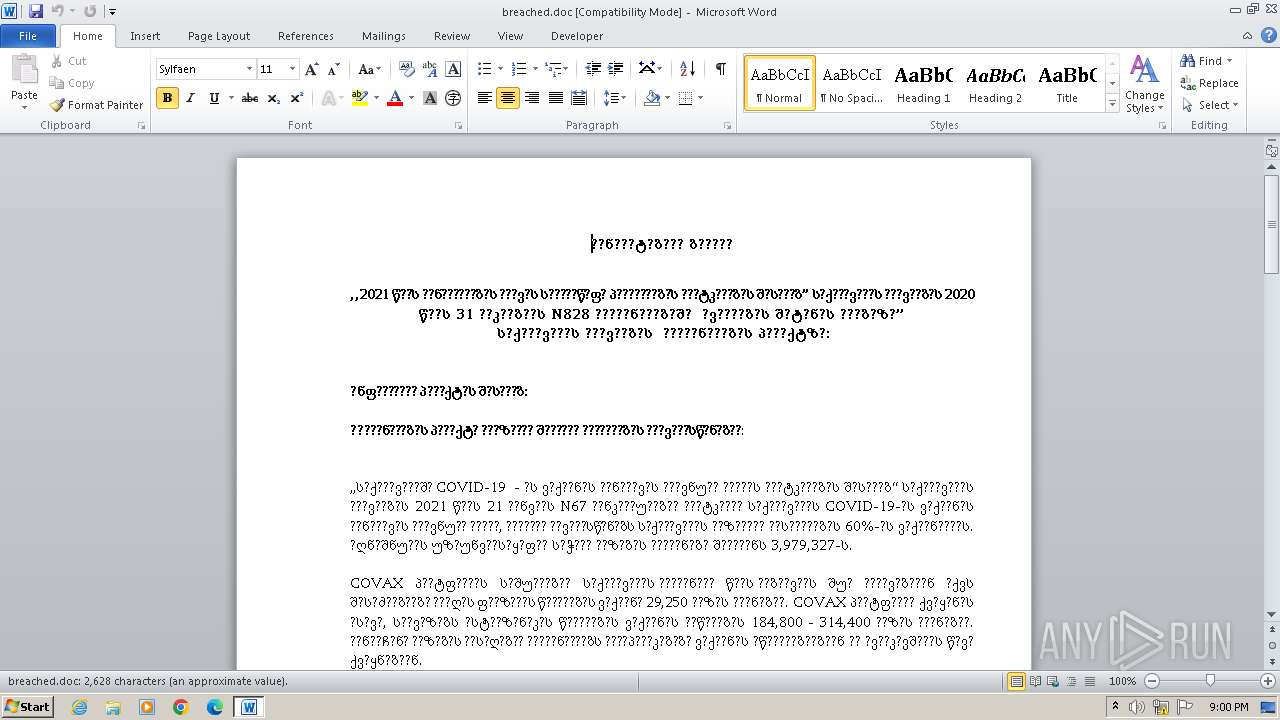Click the Windows Start button

coord(27,707)
